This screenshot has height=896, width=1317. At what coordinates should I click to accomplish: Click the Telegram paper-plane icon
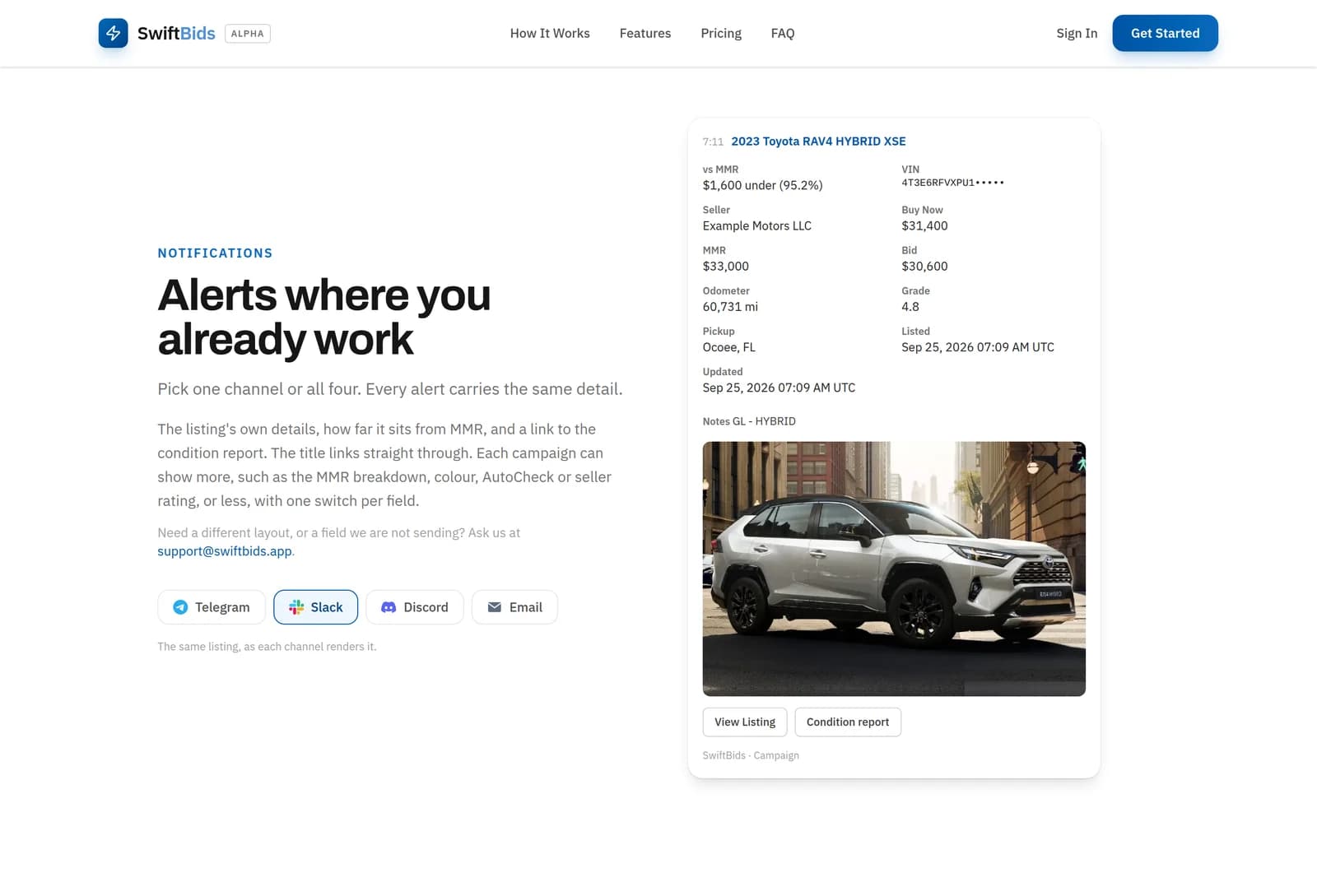[180, 607]
